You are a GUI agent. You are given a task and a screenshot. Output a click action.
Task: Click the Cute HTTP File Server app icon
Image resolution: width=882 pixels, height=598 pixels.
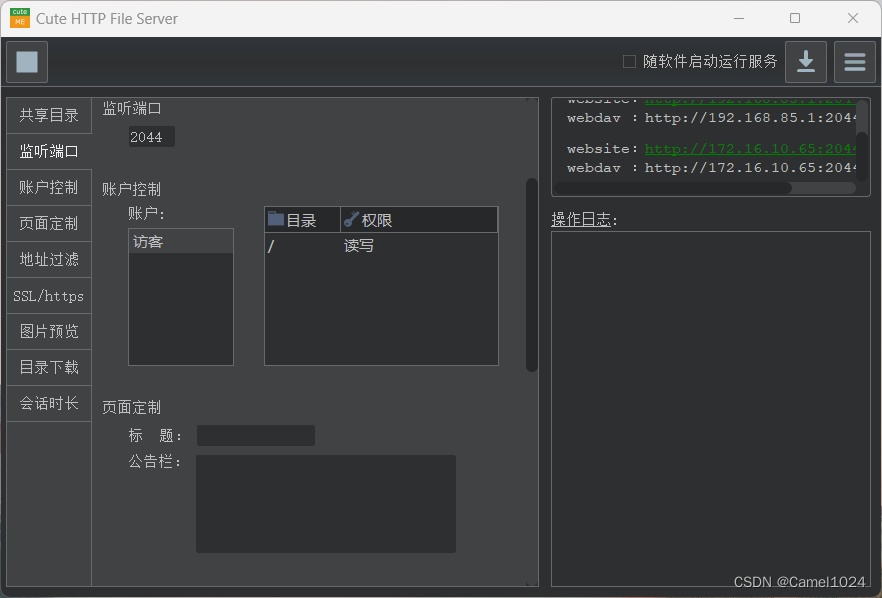pyautogui.click(x=20, y=18)
